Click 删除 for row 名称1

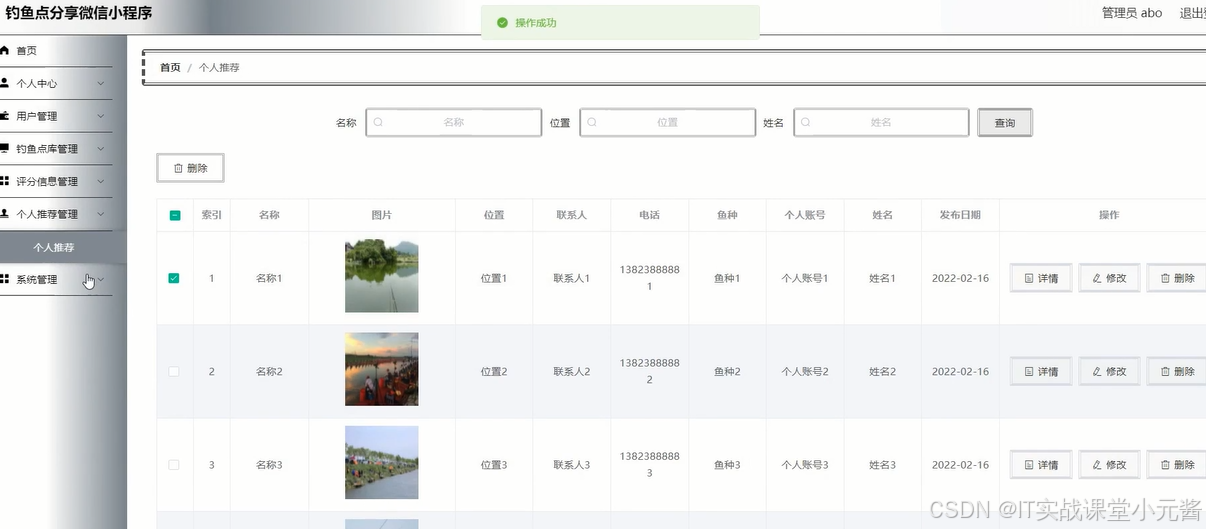click(x=1176, y=278)
